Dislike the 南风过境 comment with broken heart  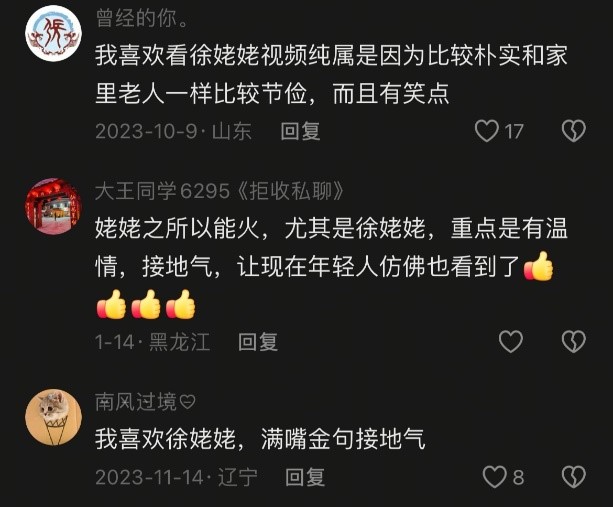pyautogui.click(x=574, y=477)
